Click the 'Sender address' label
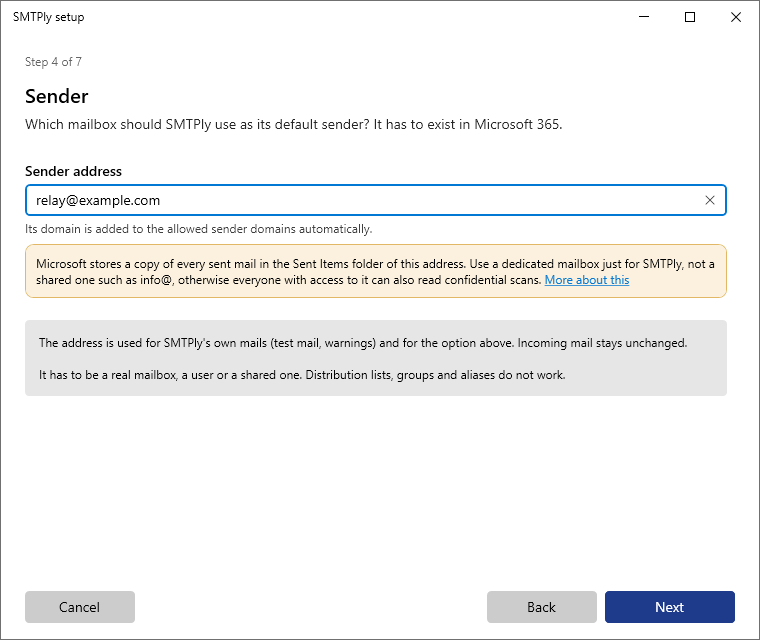The width and height of the screenshot is (760, 640). coord(73,171)
